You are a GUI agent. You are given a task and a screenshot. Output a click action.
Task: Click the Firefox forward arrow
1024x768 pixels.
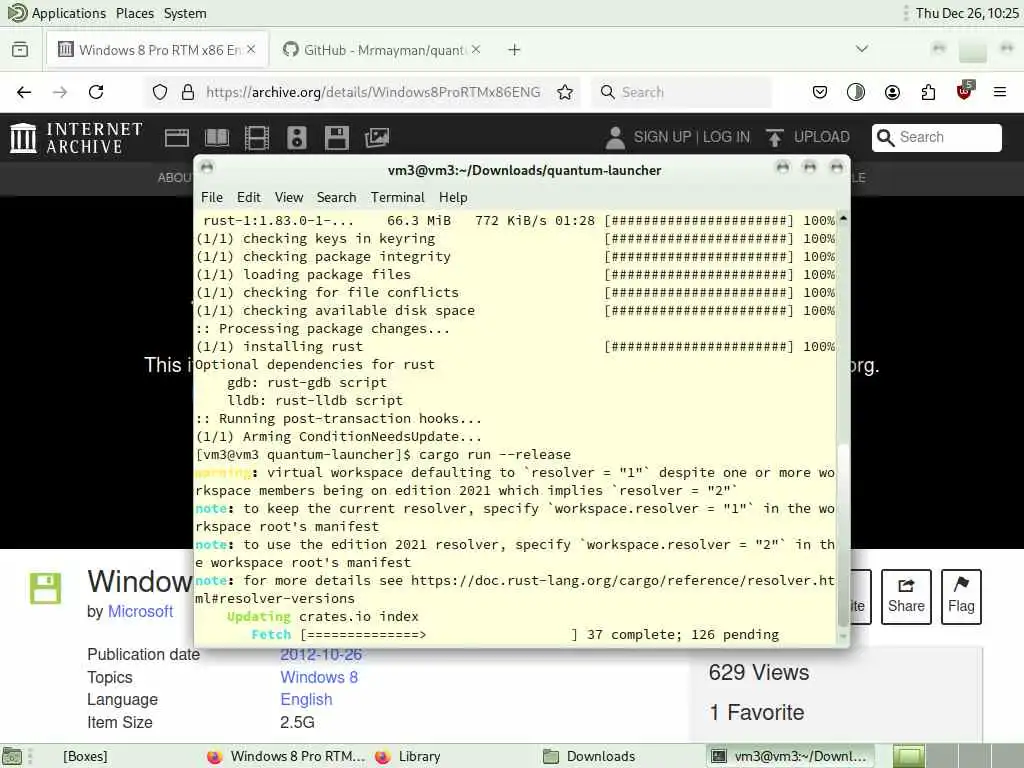point(59,92)
